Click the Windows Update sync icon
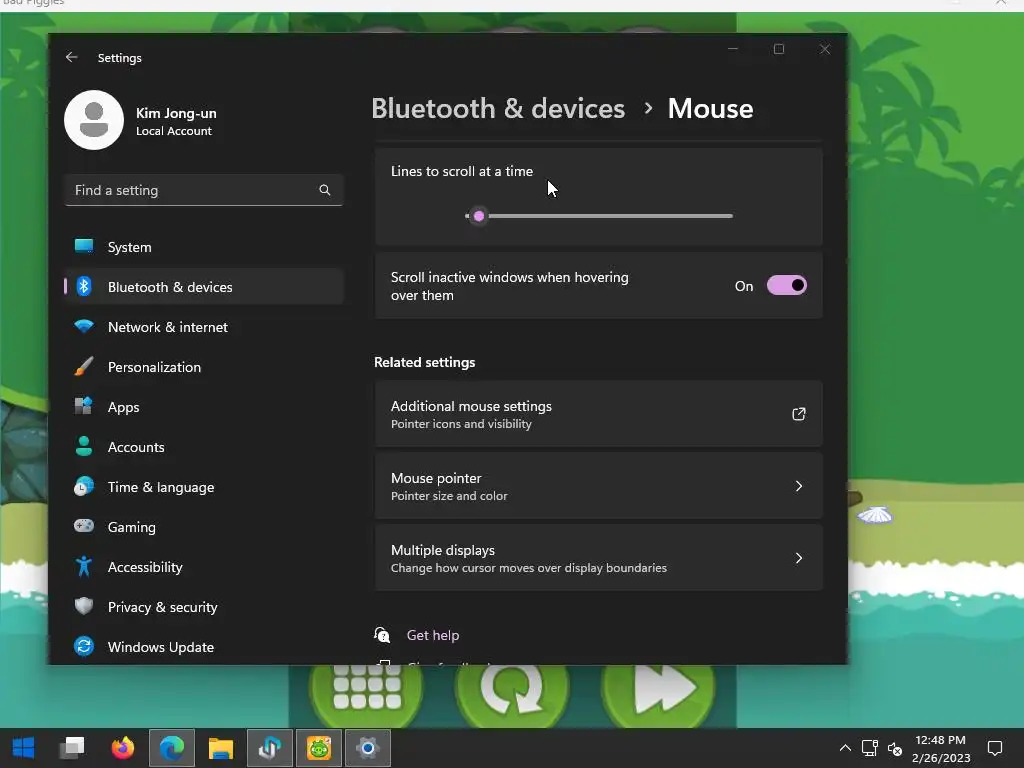Screen dimensions: 1024x768 tap(84, 647)
